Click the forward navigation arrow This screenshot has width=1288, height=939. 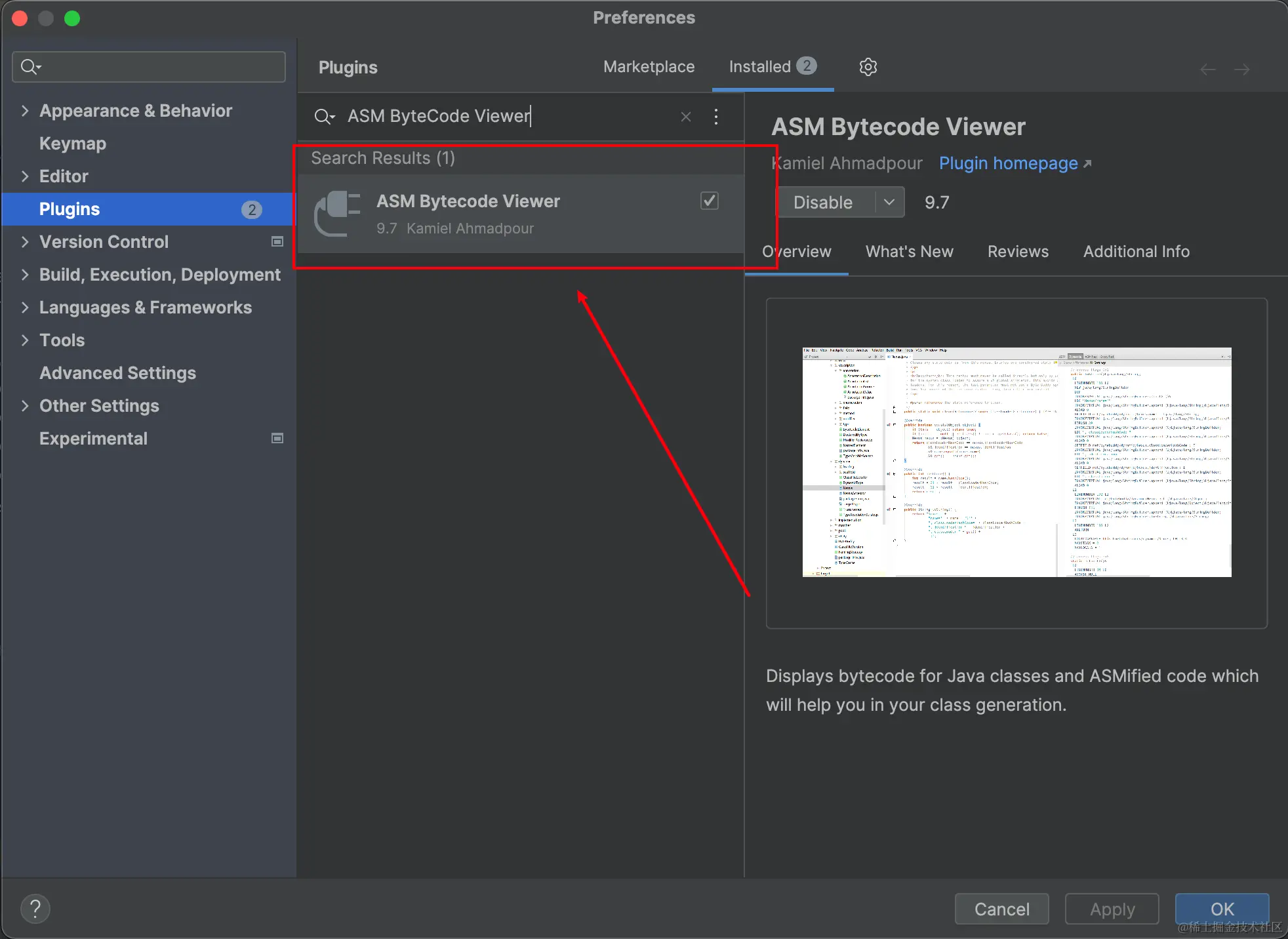pos(1241,70)
